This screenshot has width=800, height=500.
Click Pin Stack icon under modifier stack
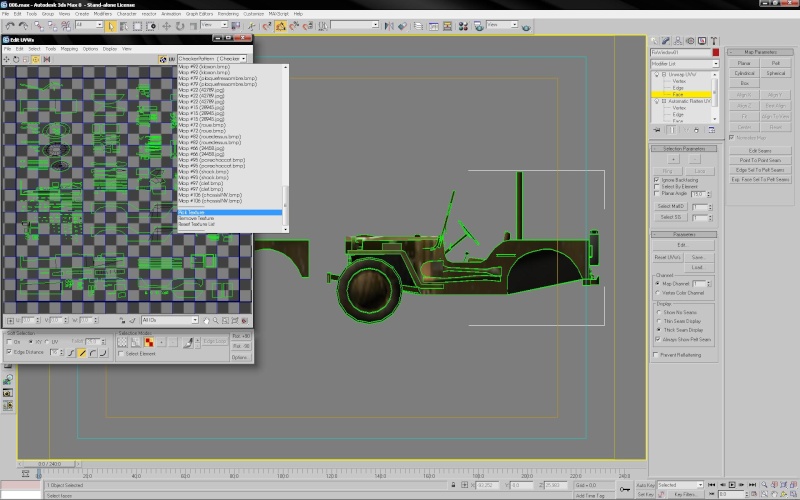point(657,130)
